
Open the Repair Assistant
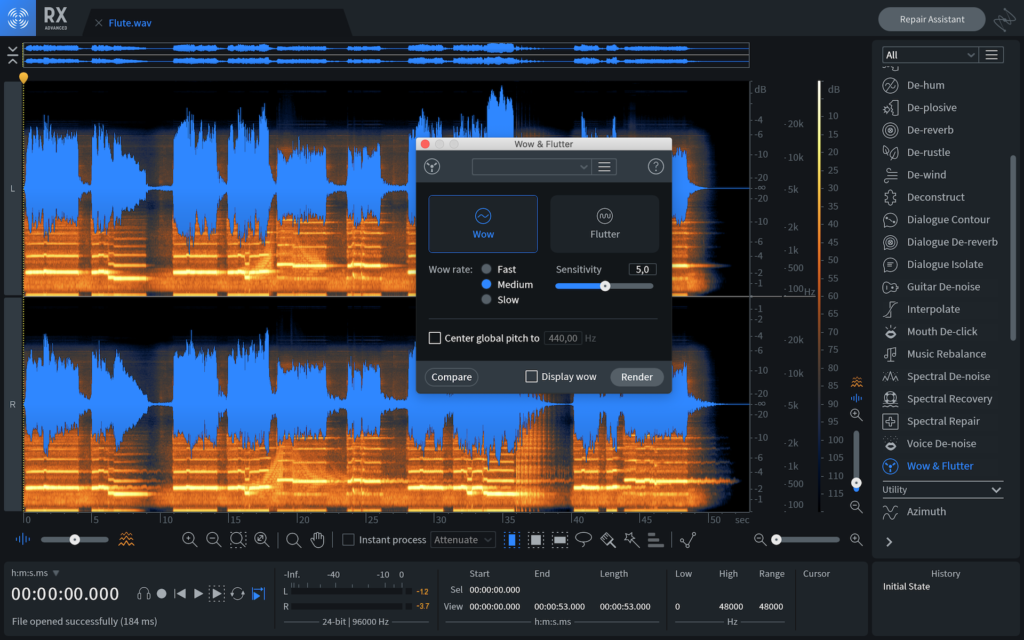931,19
